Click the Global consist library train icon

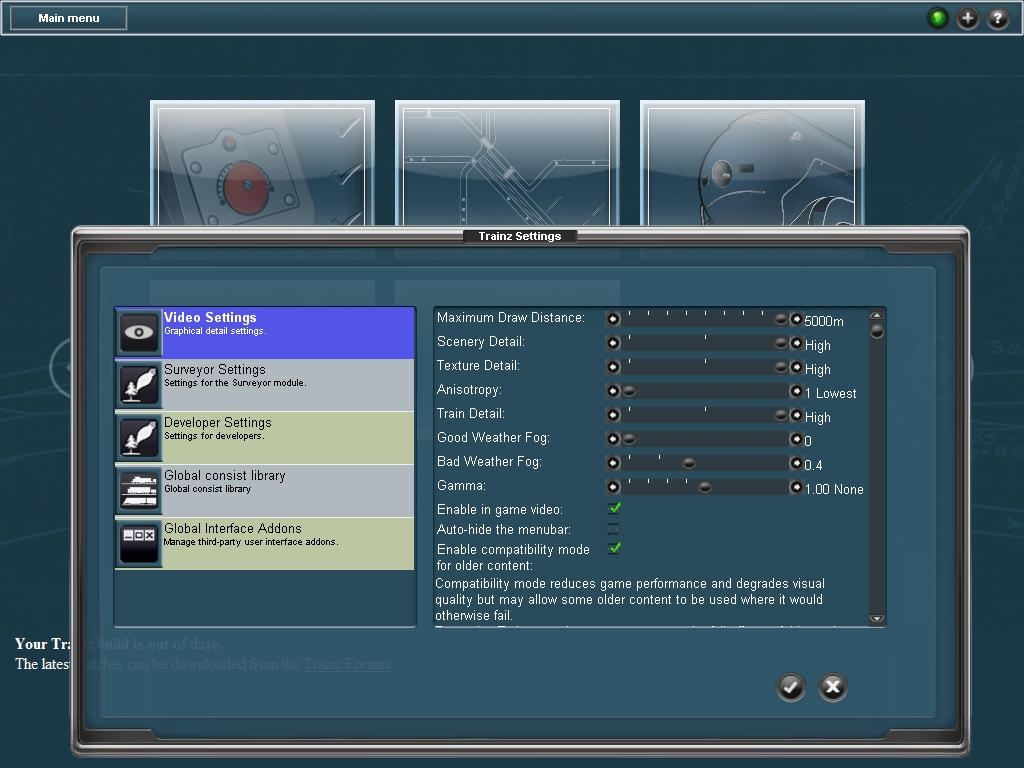(x=139, y=490)
